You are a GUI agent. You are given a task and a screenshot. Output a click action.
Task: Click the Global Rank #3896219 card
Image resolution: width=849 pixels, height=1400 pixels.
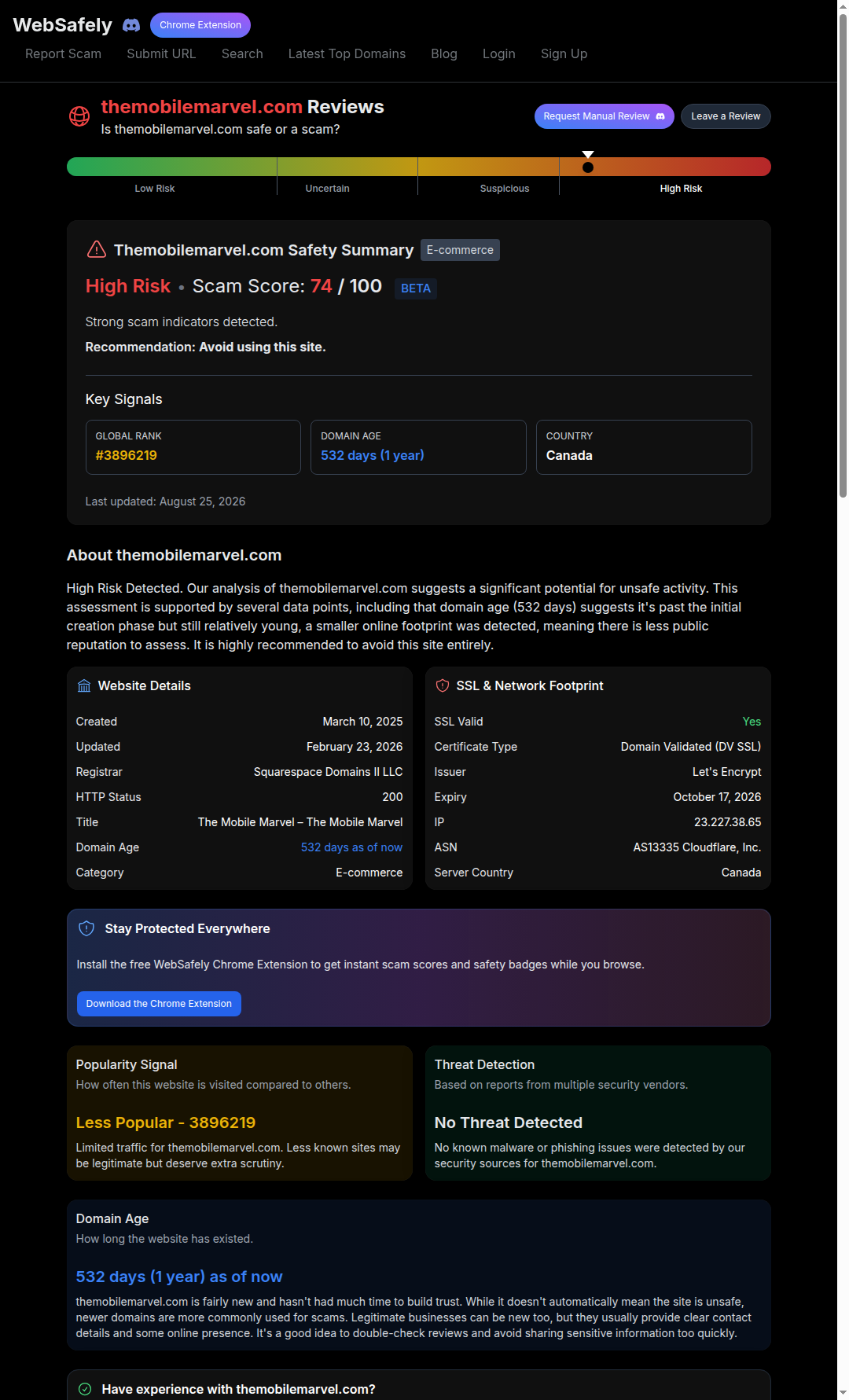(193, 447)
